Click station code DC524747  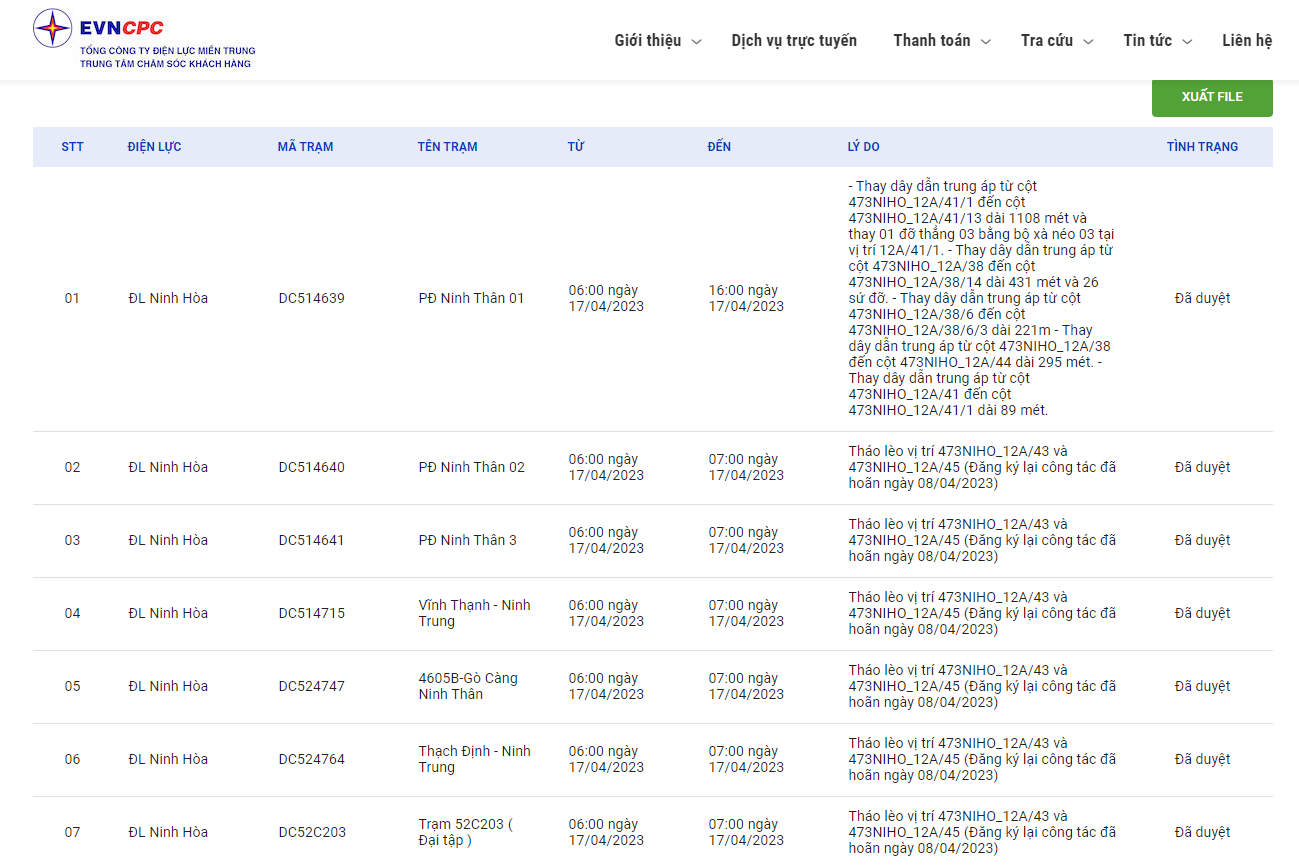311,686
